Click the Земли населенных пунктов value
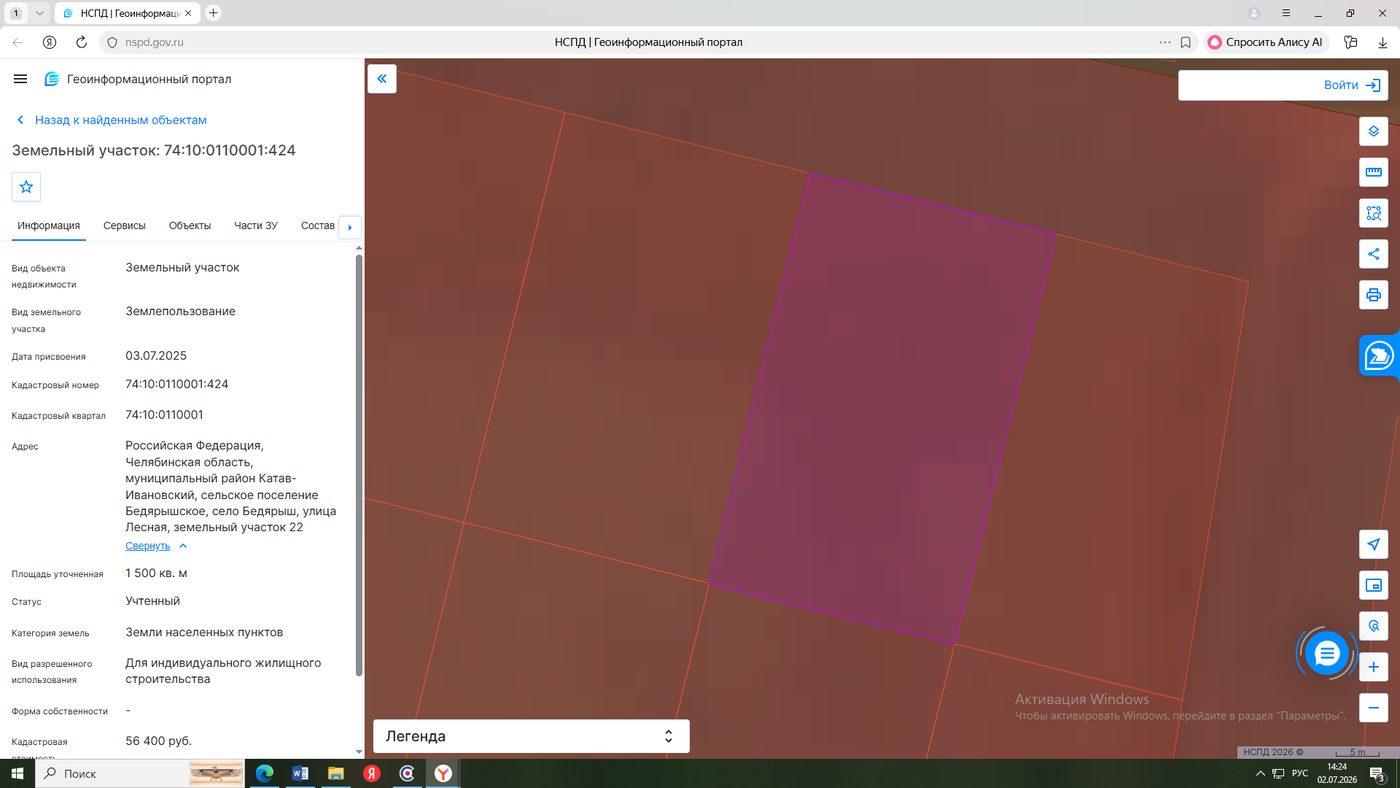The height and width of the screenshot is (788, 1400). [204, 632]
